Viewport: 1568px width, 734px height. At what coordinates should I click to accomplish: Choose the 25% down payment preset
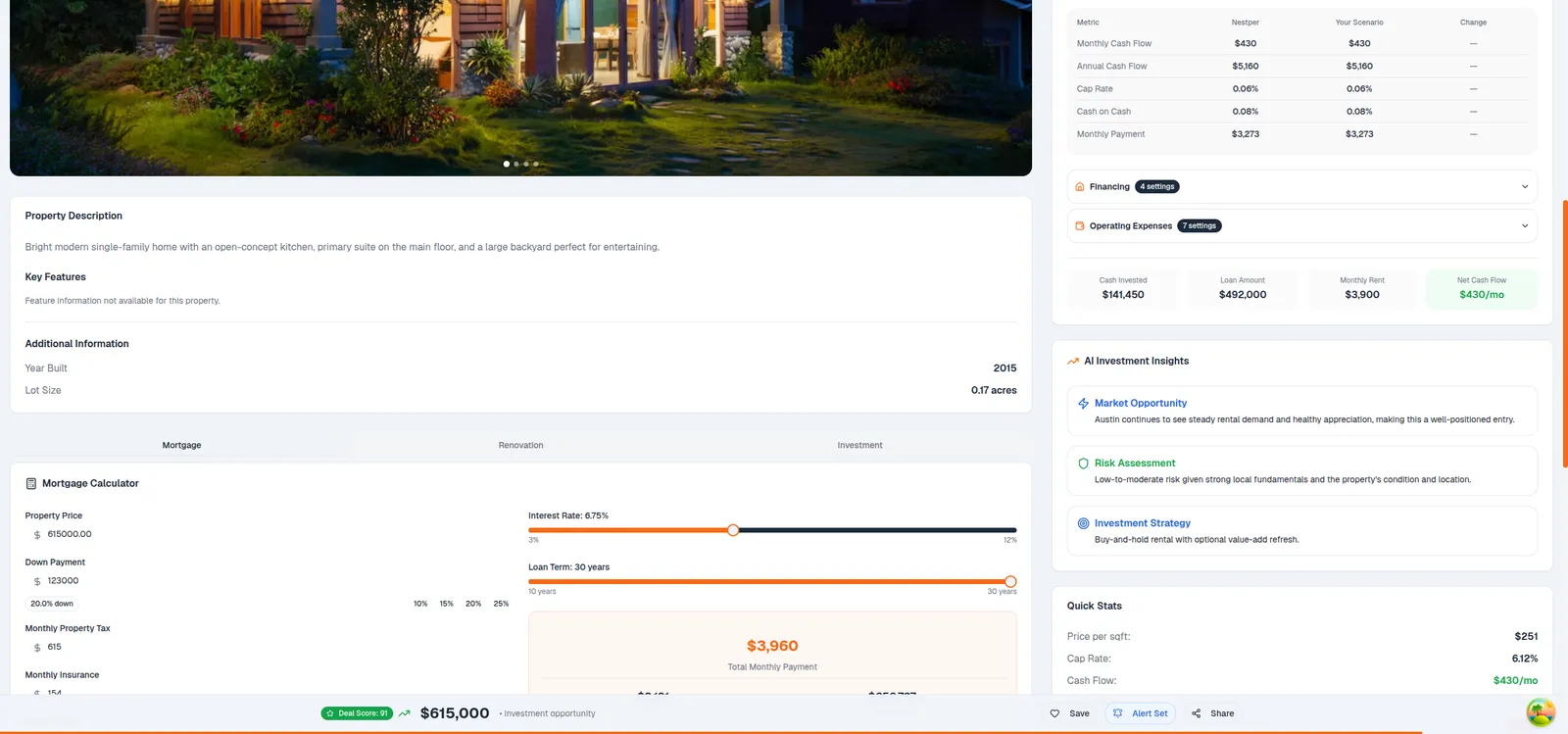click(501, 604)
